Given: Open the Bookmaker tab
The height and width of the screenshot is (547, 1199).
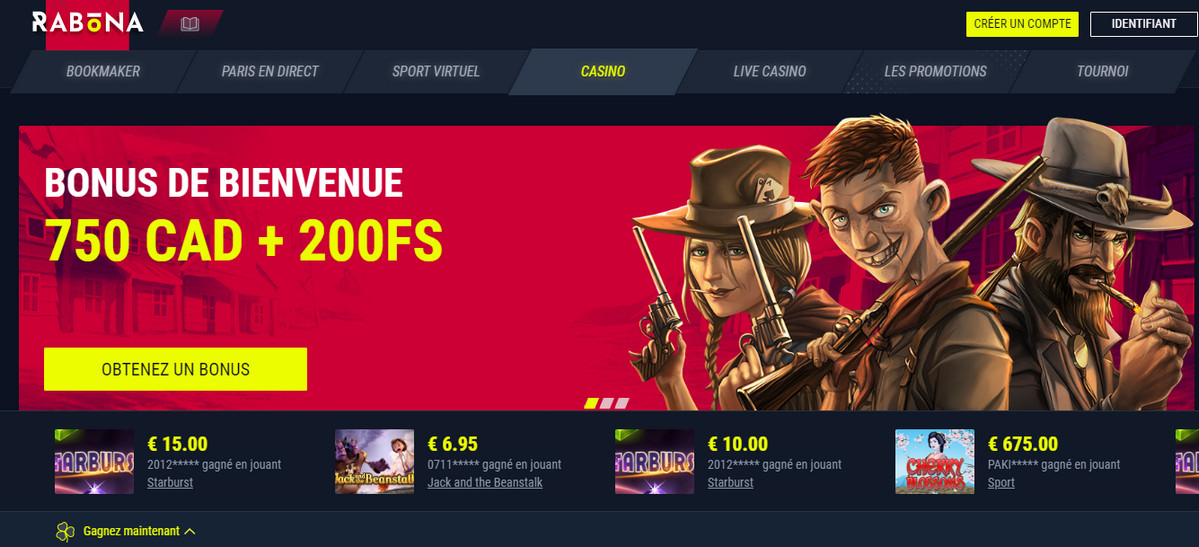Looking at the screenshot, I should pos(103,72).
